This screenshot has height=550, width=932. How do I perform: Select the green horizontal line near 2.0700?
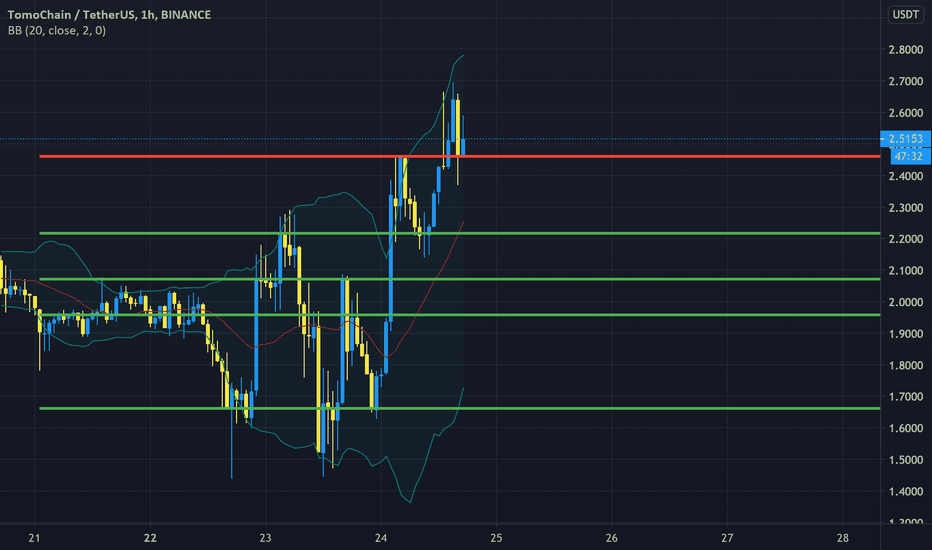(x=459, y=279)
